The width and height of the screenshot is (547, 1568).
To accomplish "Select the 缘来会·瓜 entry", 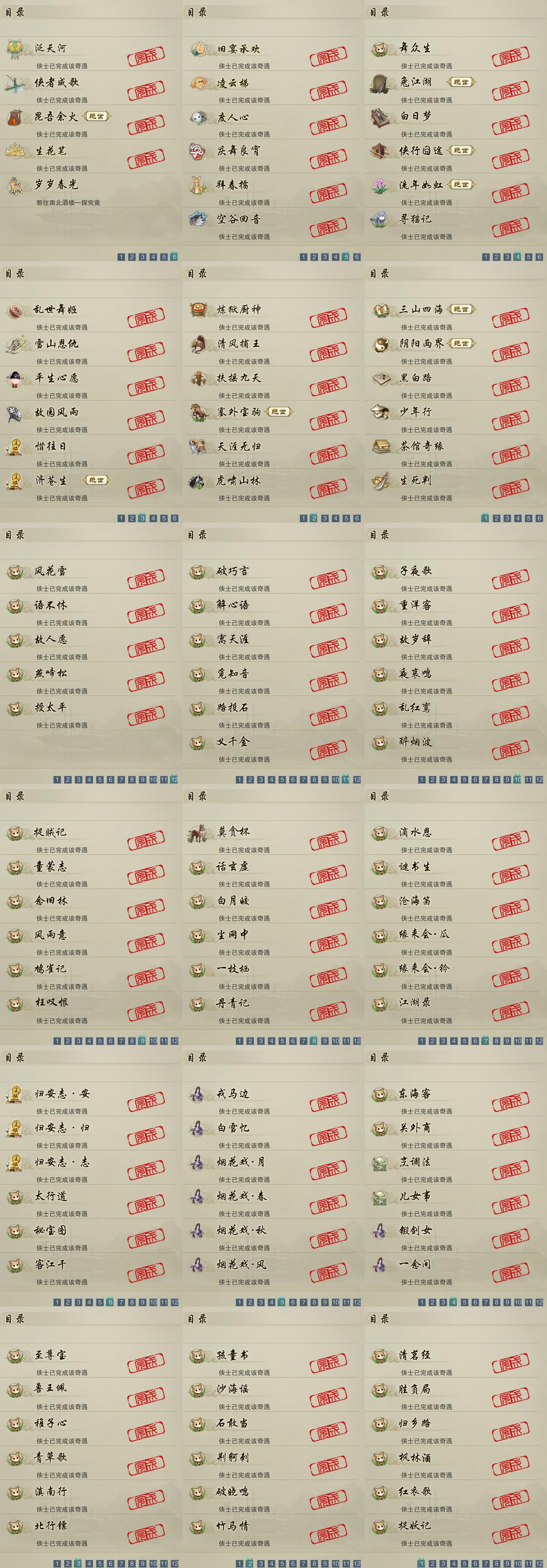I will coord(425,934).
